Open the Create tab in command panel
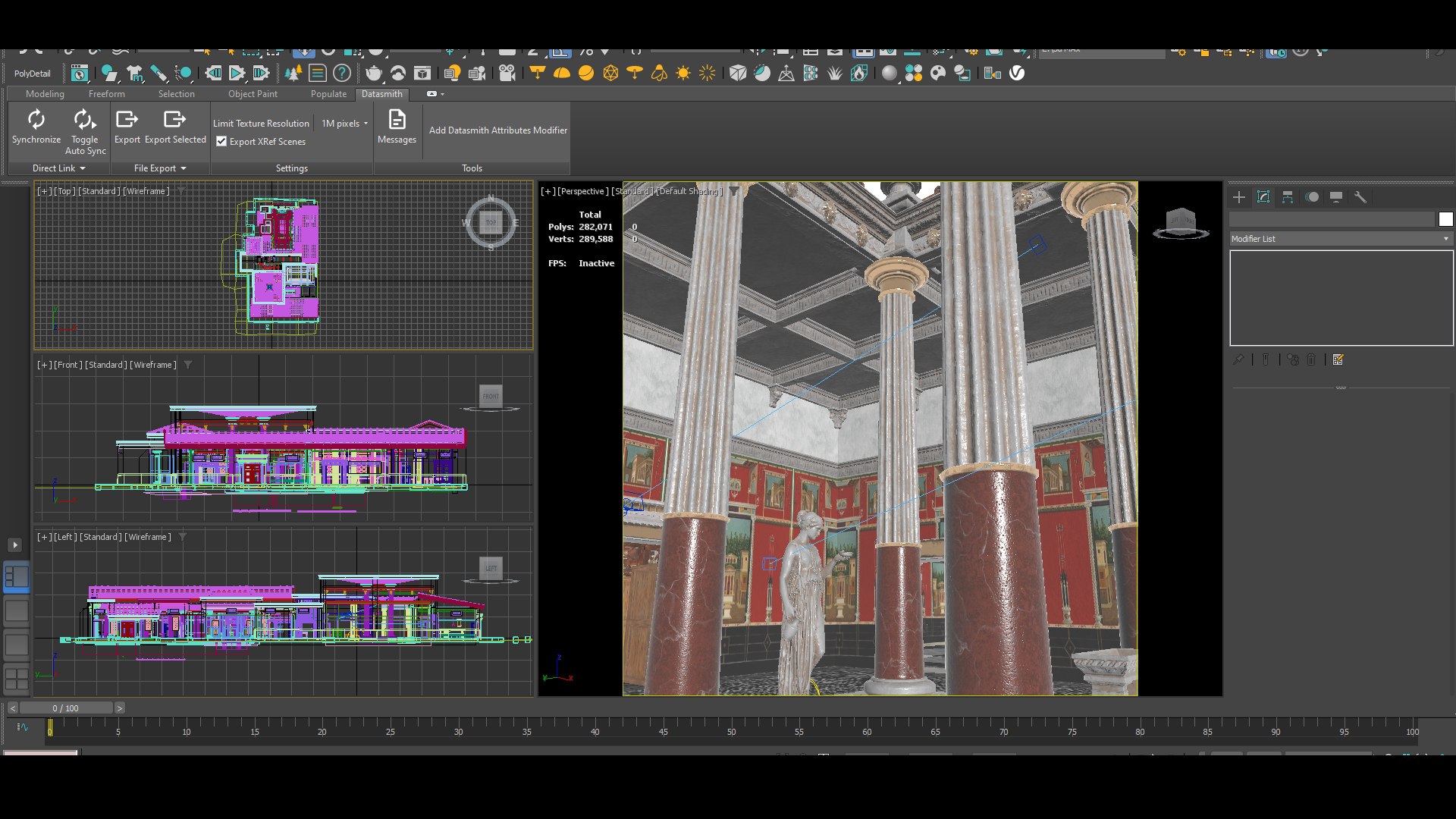Viewport: 1456px width, 819px height. (1239, 197)
